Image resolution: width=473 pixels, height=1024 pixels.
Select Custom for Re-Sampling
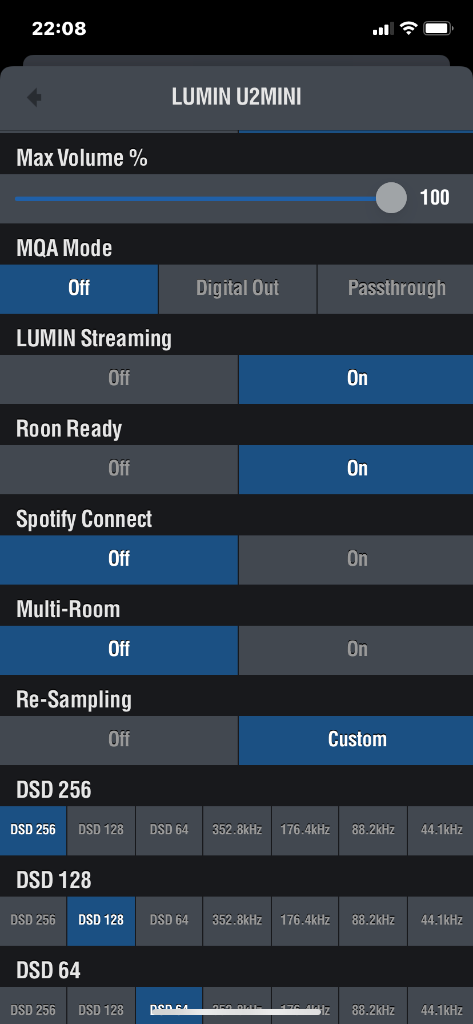click(356, 739)
